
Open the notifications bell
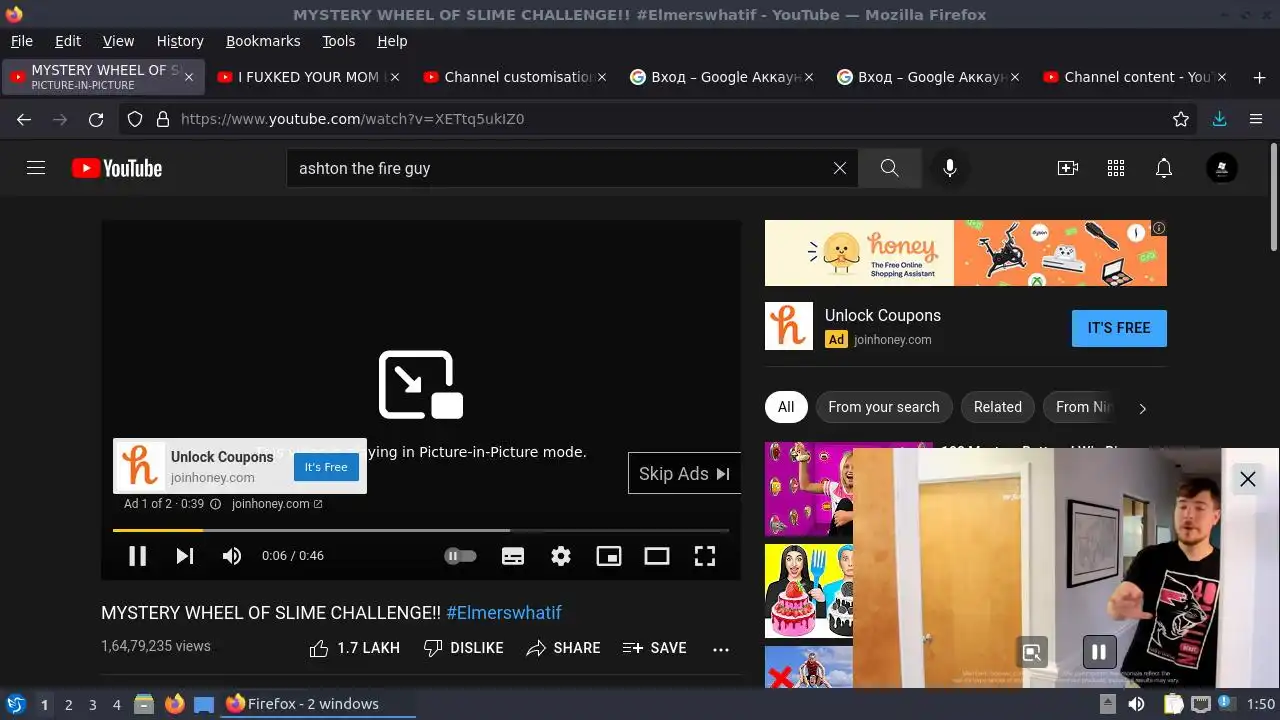[1164, 168]
